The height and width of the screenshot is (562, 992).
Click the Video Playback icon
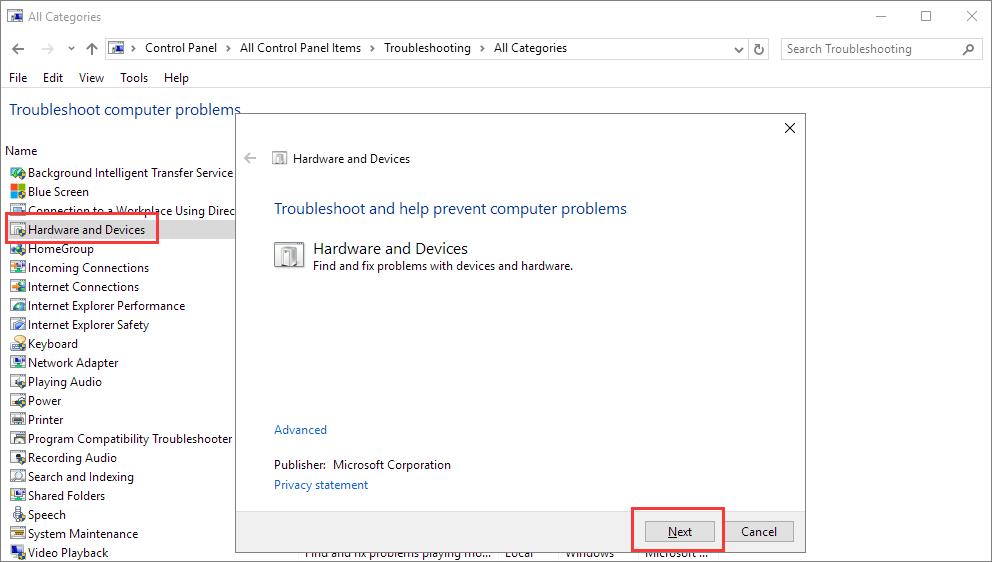(x=17, y=553)
